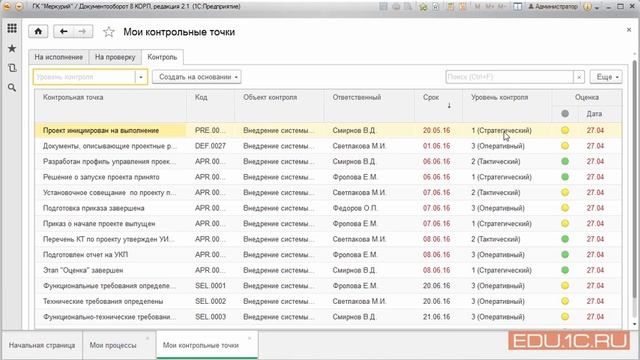
Task: Click yellow status circle for Проект инициирован
Action: 565,131
